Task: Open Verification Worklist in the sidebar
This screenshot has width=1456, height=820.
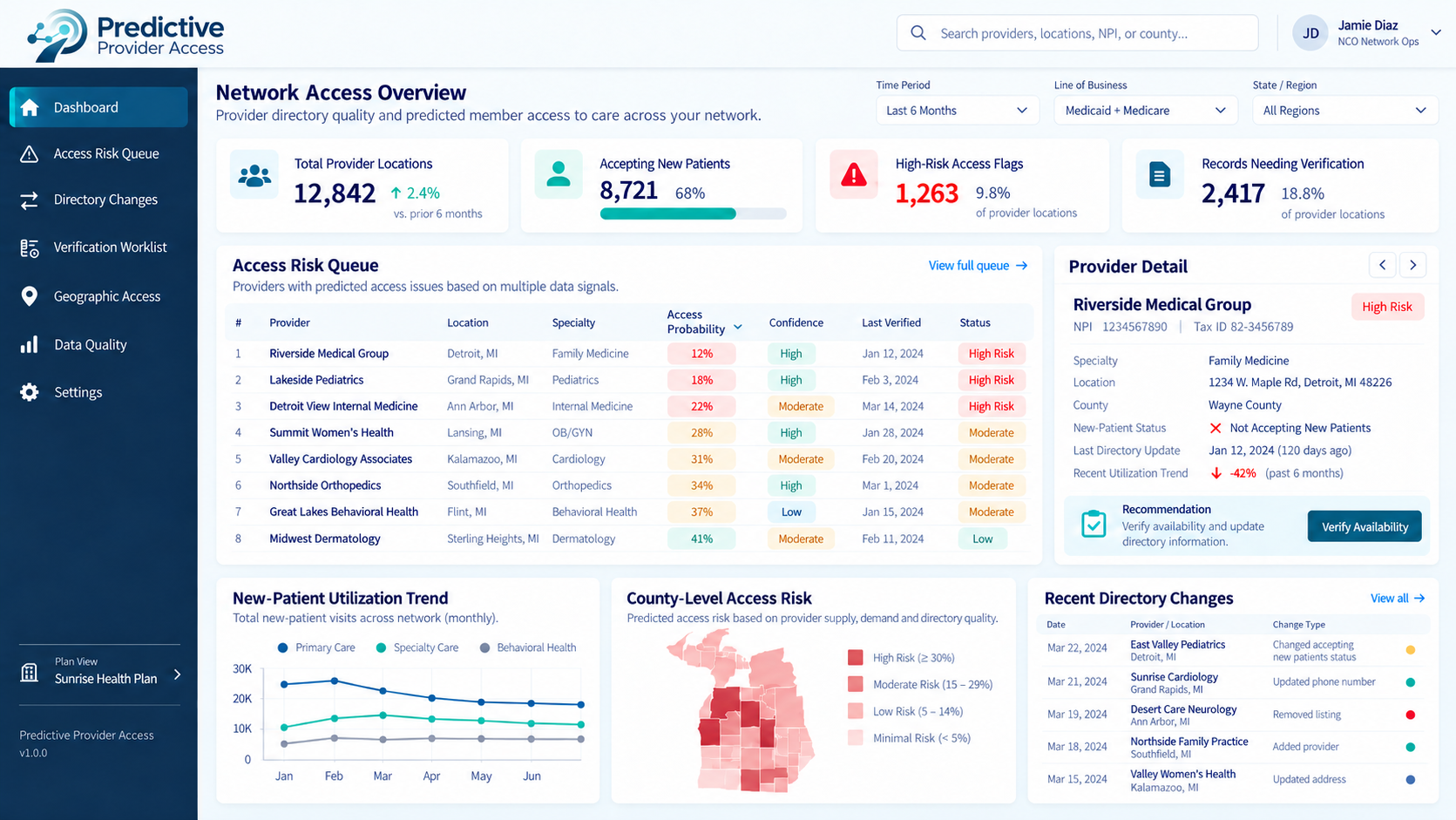Action: (x=98, y=247)
